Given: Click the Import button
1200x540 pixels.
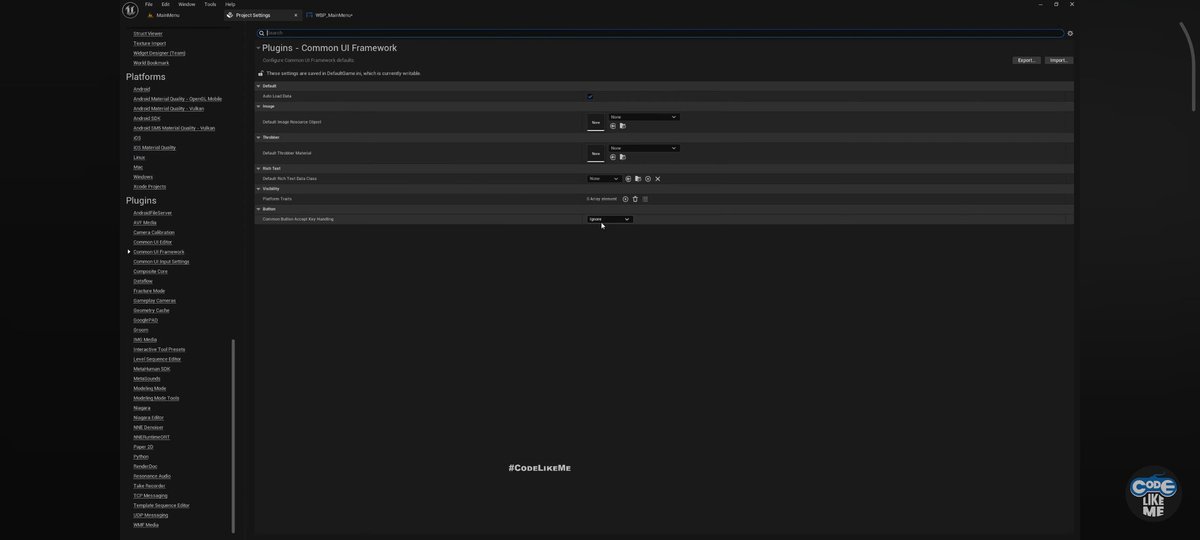Looking at the screenshot, I should (x=1059, y=60).
